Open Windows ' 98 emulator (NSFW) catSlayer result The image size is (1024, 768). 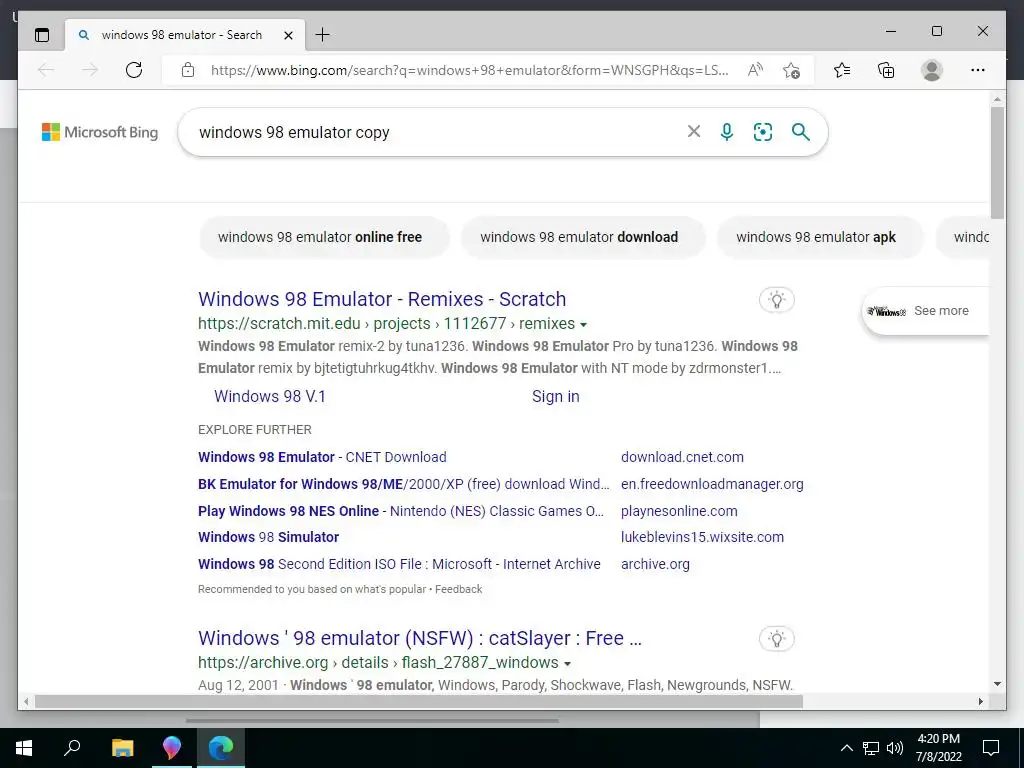pos(420,638)
